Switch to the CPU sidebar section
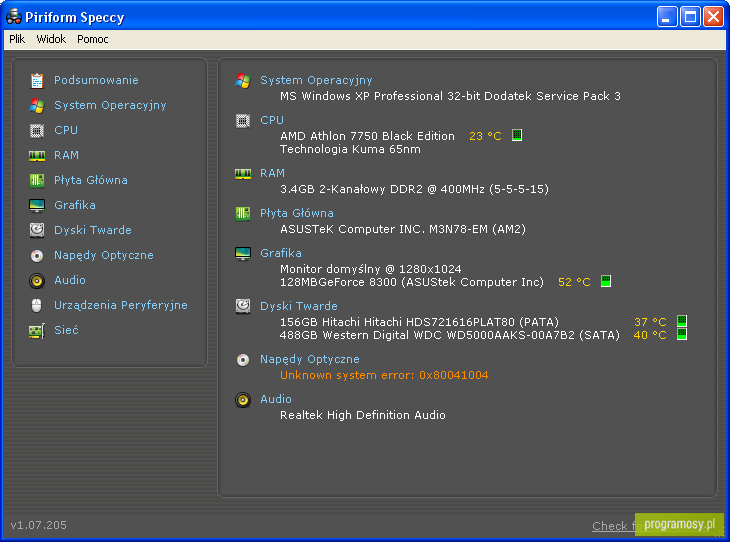Viewport: 730px width, 542px height. (x=66, y=130)
